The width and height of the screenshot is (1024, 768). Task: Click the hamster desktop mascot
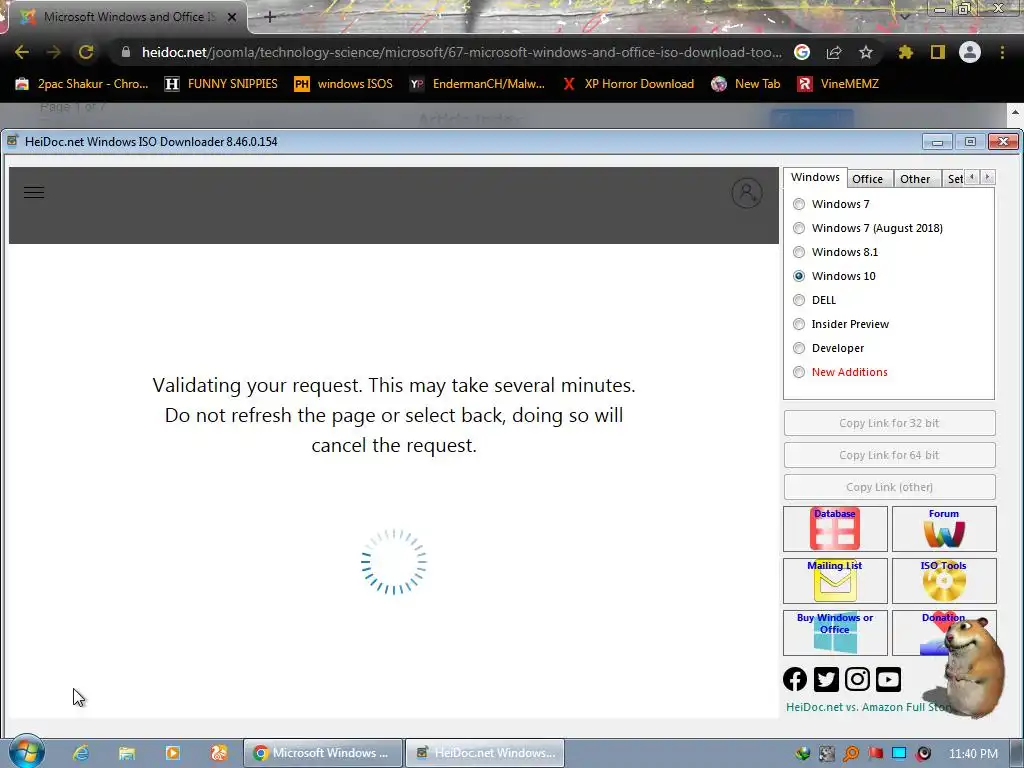click(970, 667)
